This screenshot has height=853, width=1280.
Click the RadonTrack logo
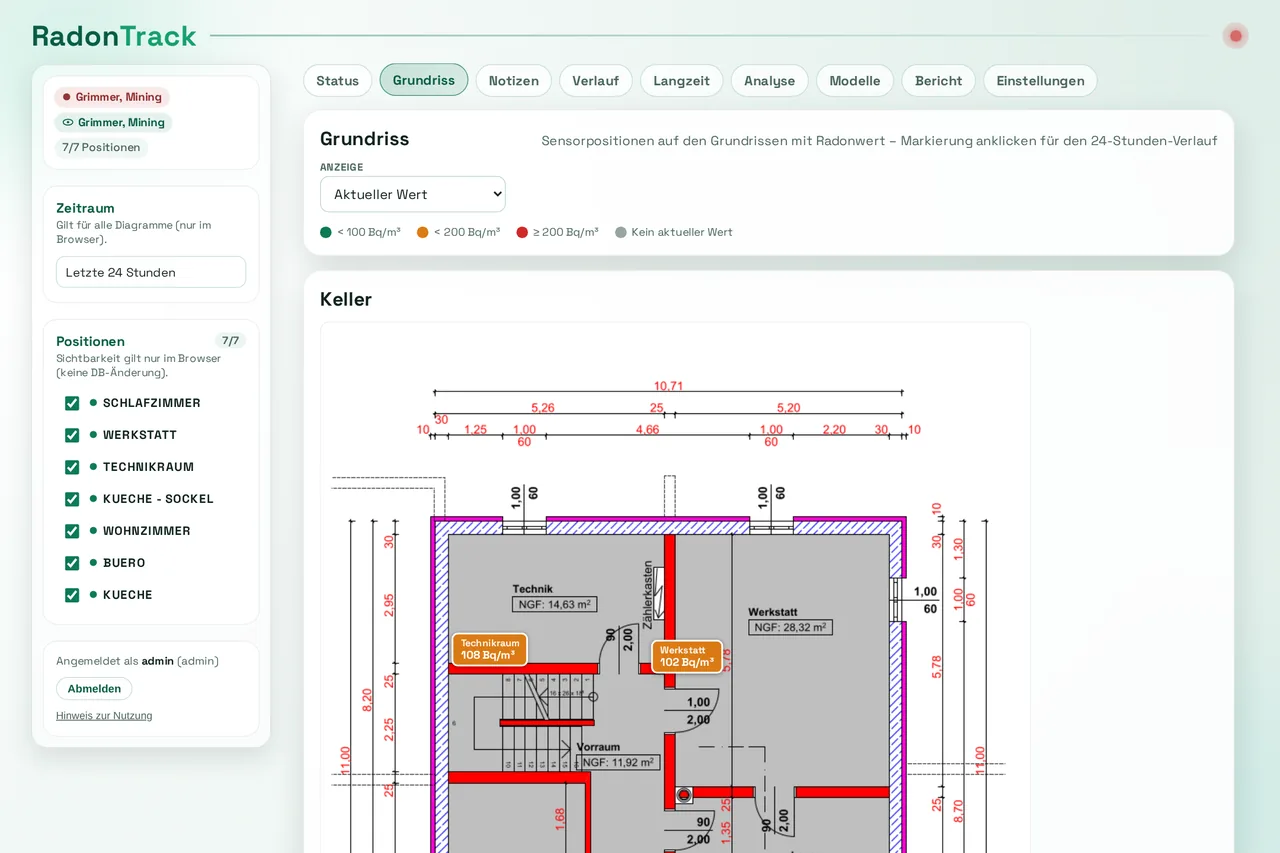pos(114,36)
